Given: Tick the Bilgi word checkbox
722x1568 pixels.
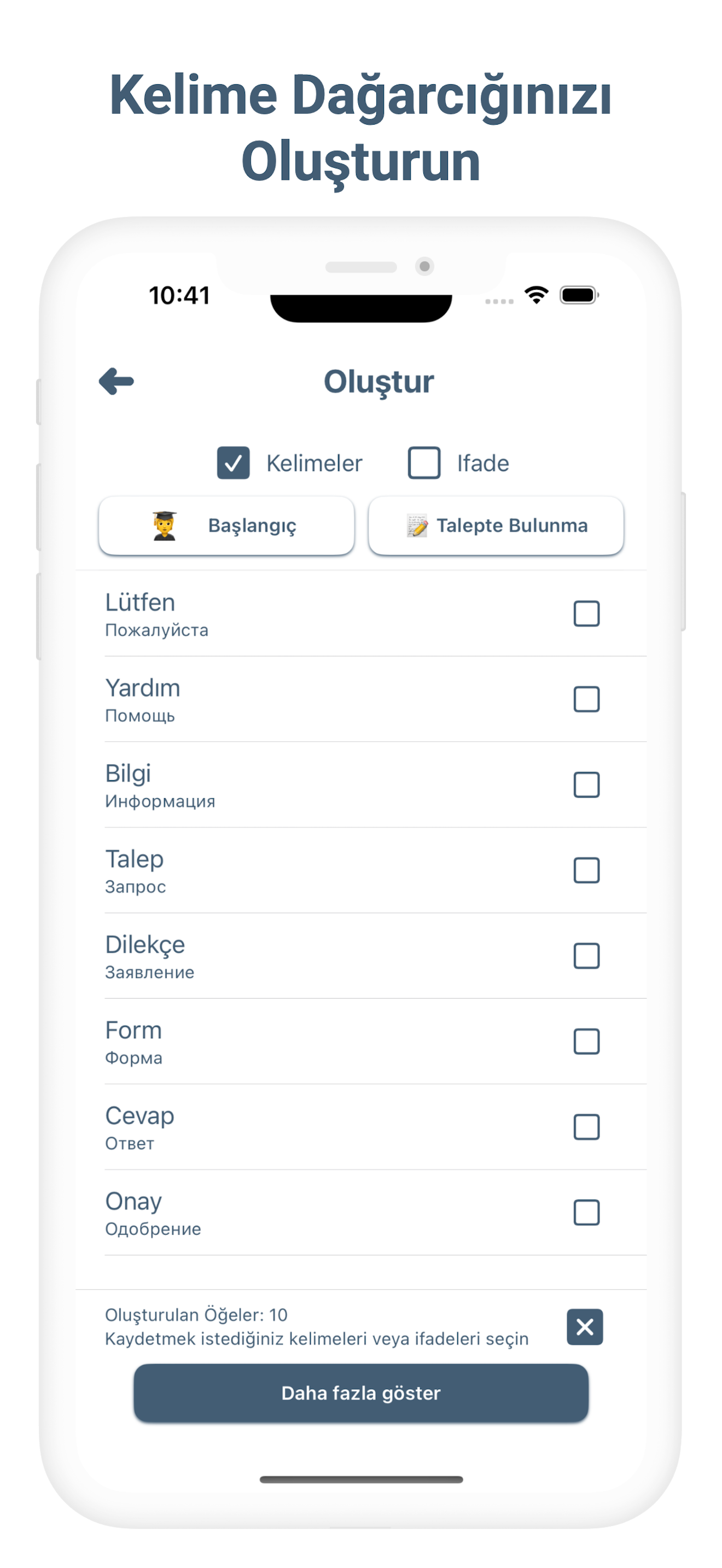Looking at the screenshot, I should click(586, 785).
